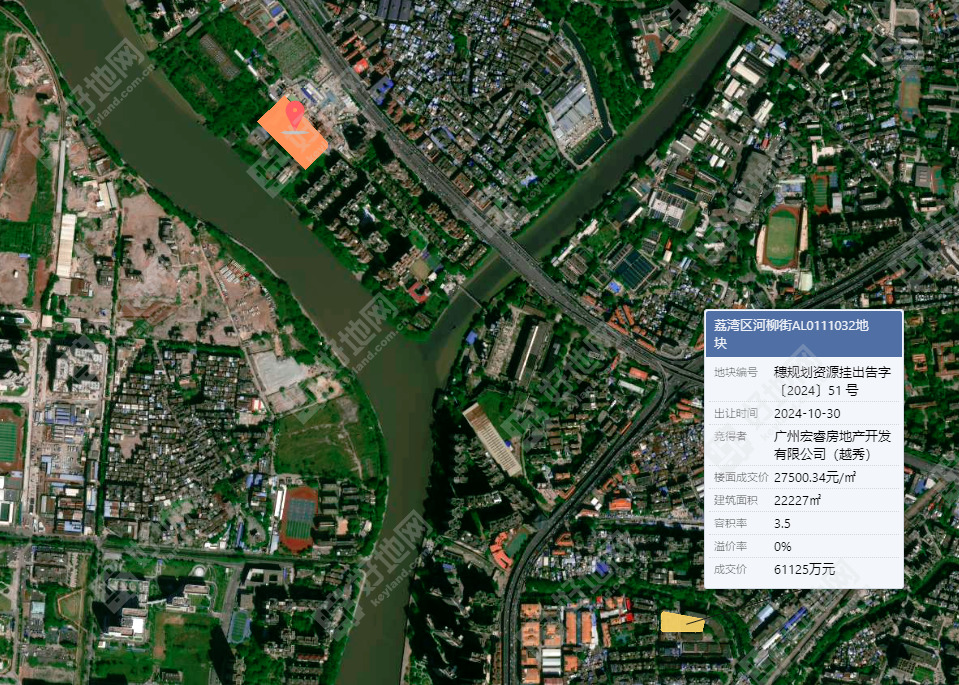Click the 溢价率 value 0%
The height and width of the screenshot is (685, 959).
(782, 546)
